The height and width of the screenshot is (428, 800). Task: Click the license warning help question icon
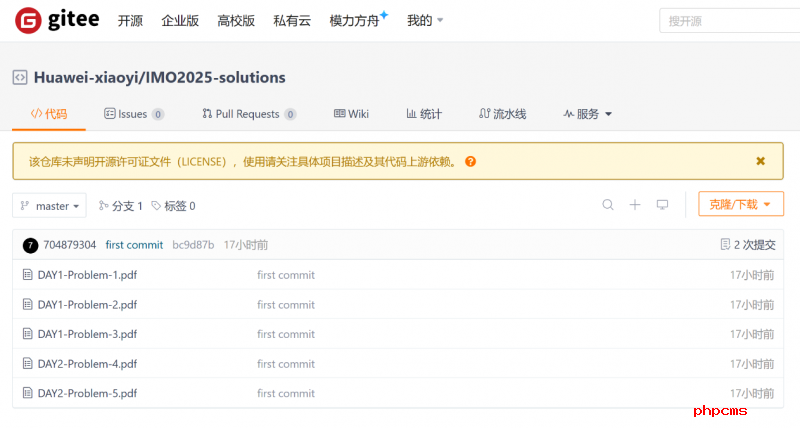(470, 162)
